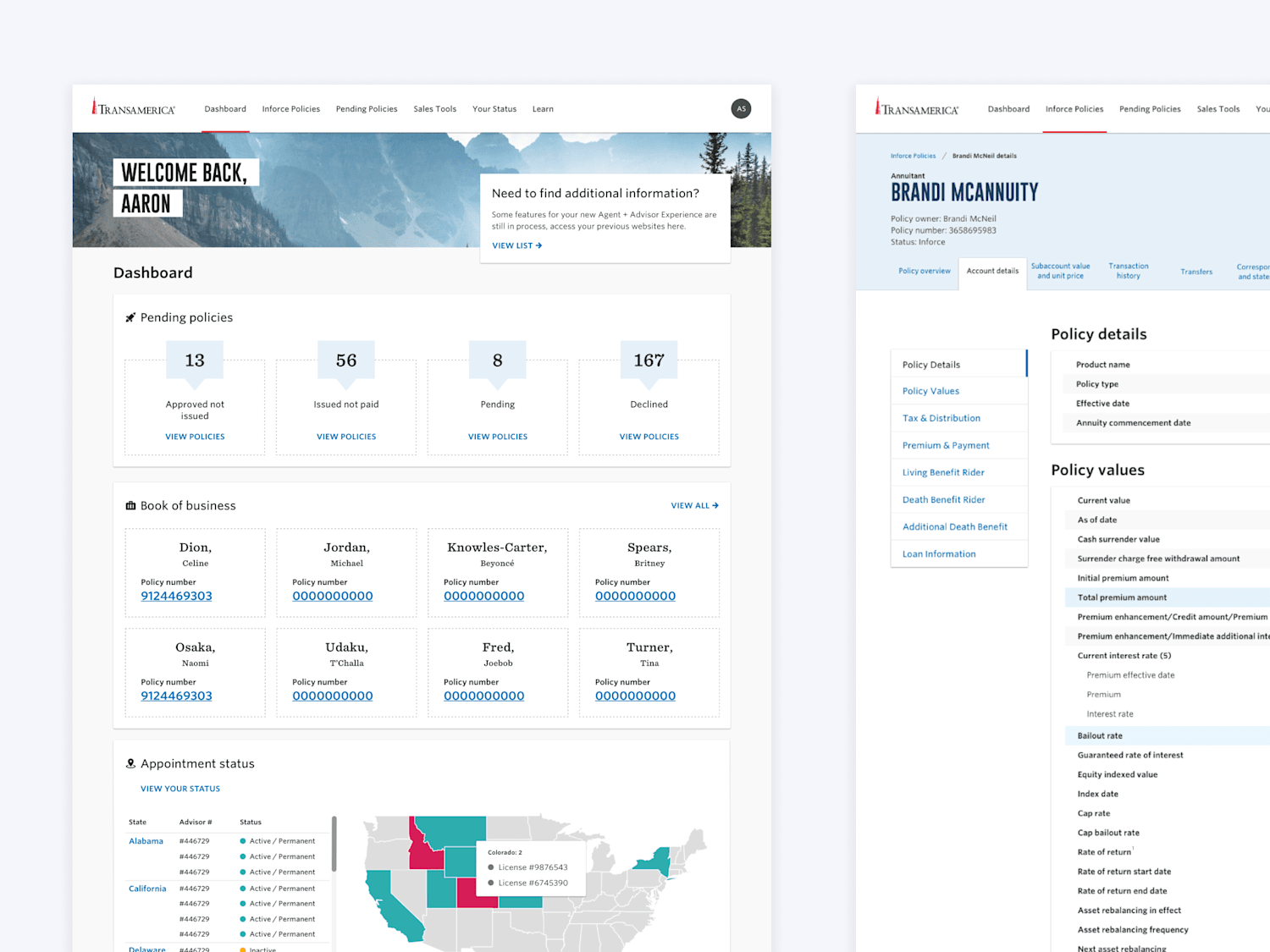Click VIEW YOUR STATUS link
The width and height of the screenshot is (1270, 952).
click(x=180, y=789)
